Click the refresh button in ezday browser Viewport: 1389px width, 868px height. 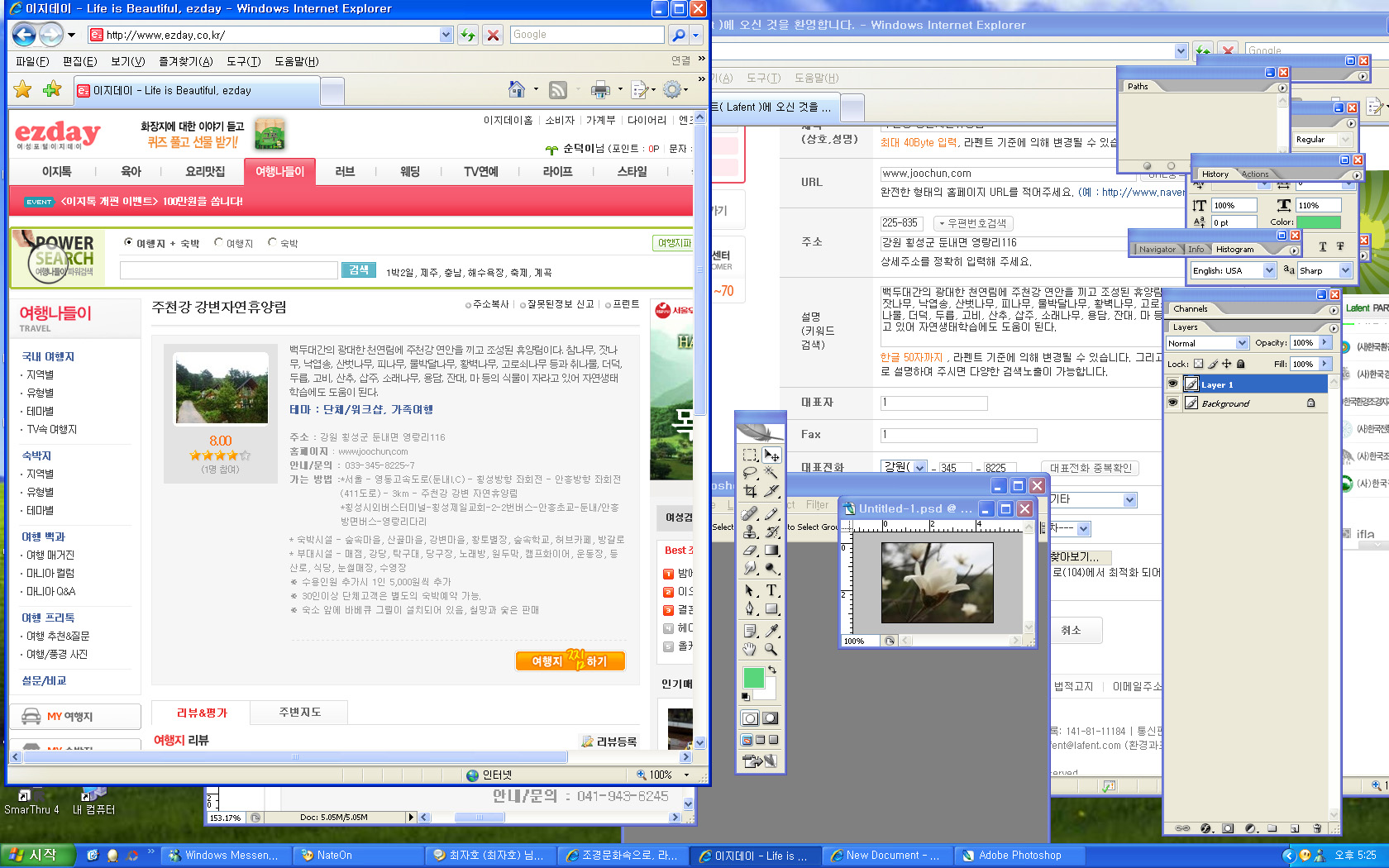pyautogui.click(x=468, y=35)
